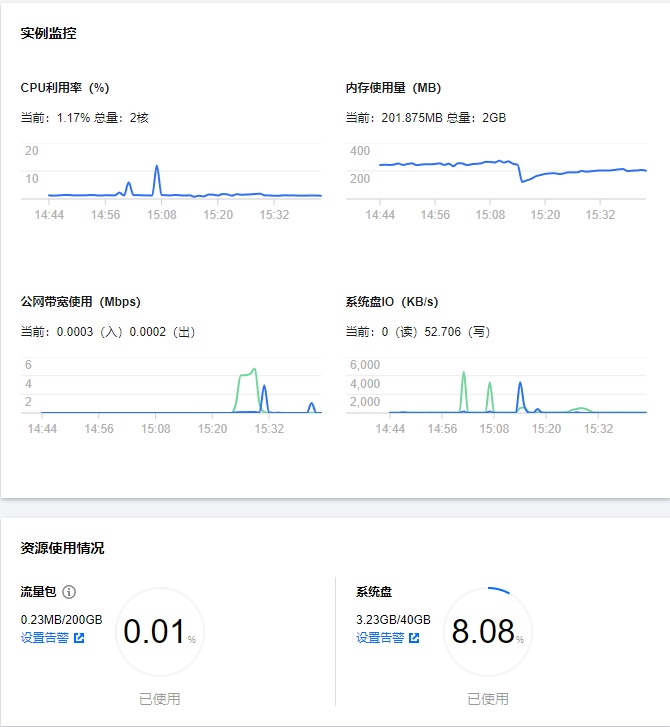
Task: Click the 内存使用量 (MB) chart title
Action: 393,88
